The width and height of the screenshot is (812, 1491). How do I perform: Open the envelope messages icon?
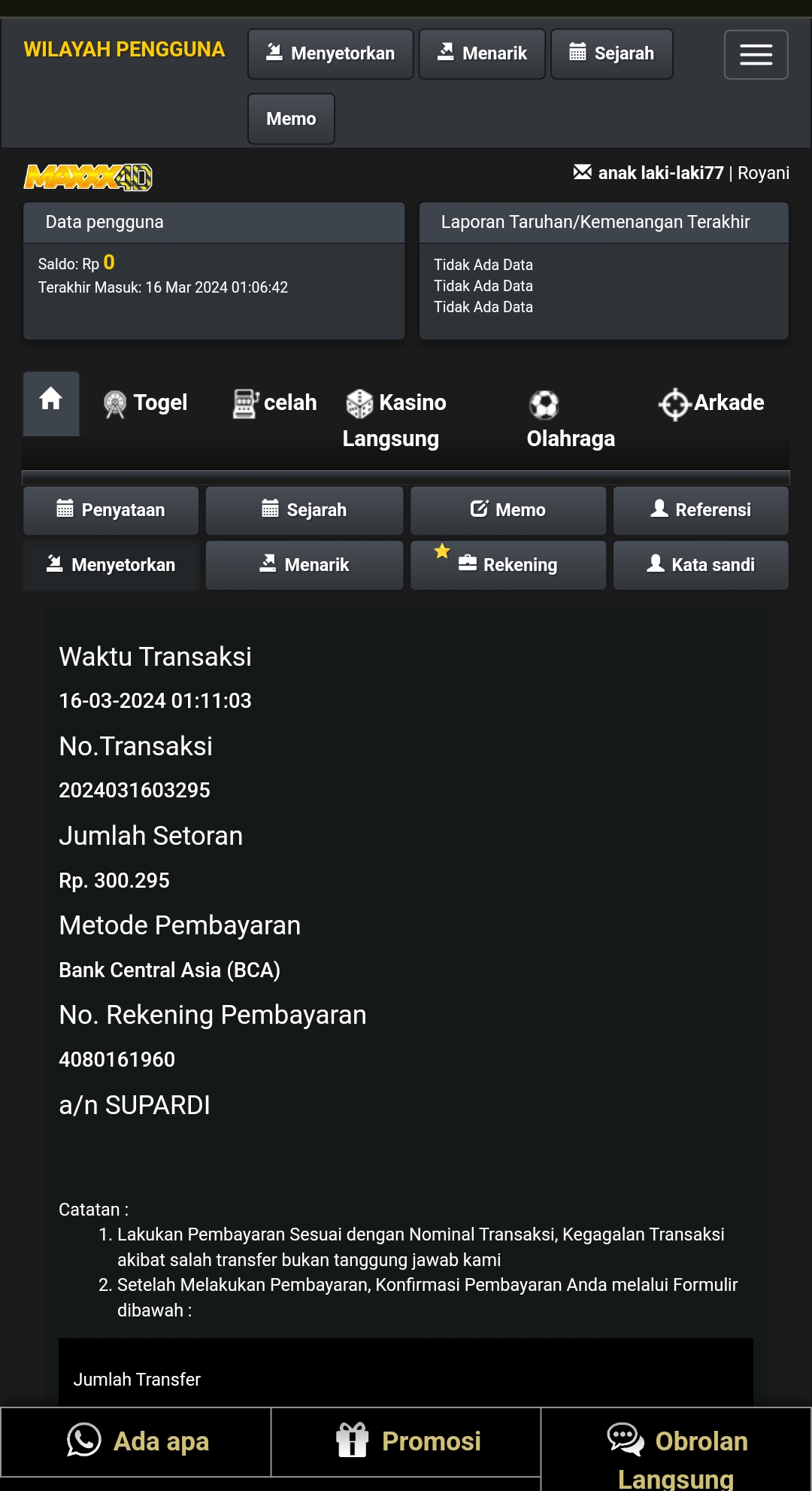point(582,172)
